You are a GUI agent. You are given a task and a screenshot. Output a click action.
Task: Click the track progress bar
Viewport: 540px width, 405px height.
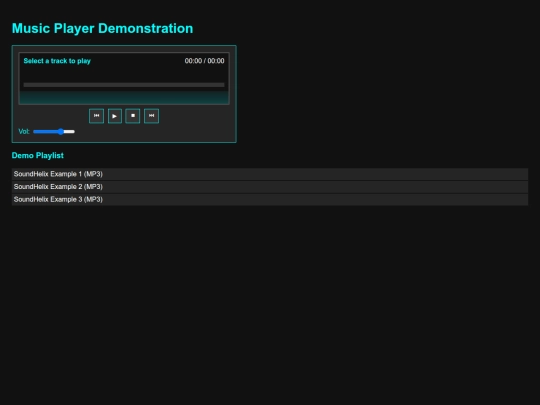(x=124, y=85)
